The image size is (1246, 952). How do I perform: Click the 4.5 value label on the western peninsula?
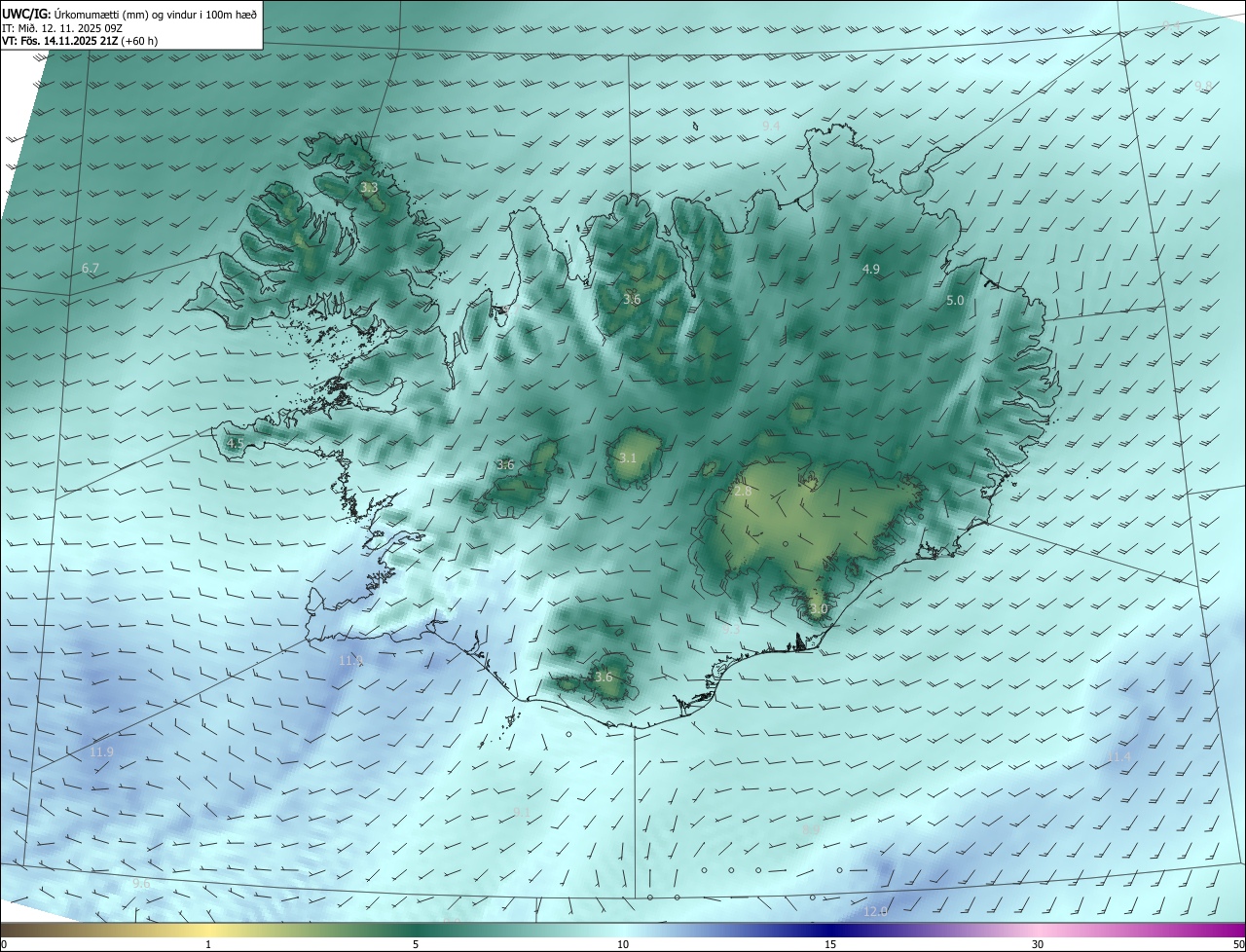[x=235, y=443]
